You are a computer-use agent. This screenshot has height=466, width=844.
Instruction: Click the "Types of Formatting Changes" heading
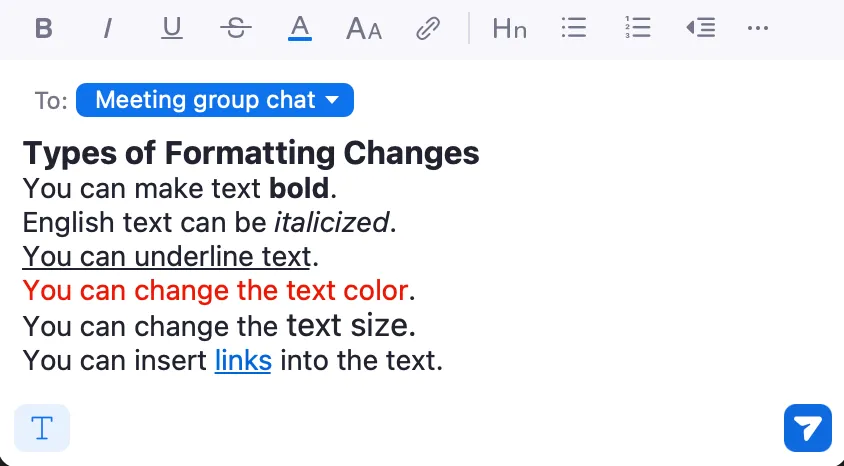coord(251,153)
